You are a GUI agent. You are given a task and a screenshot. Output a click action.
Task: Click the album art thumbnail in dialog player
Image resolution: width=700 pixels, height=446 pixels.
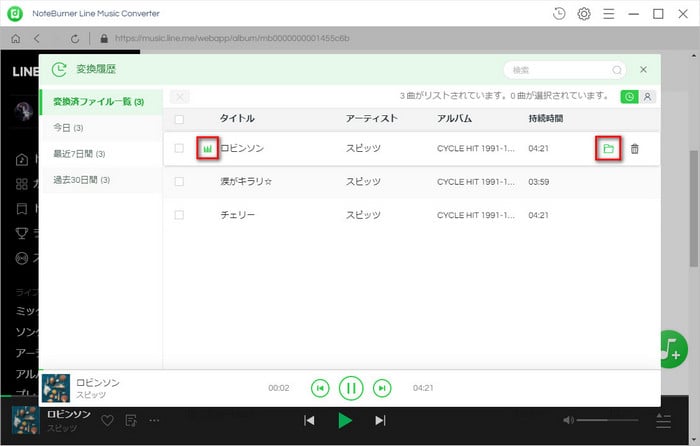pyautogui.click(x=56, y=388)
